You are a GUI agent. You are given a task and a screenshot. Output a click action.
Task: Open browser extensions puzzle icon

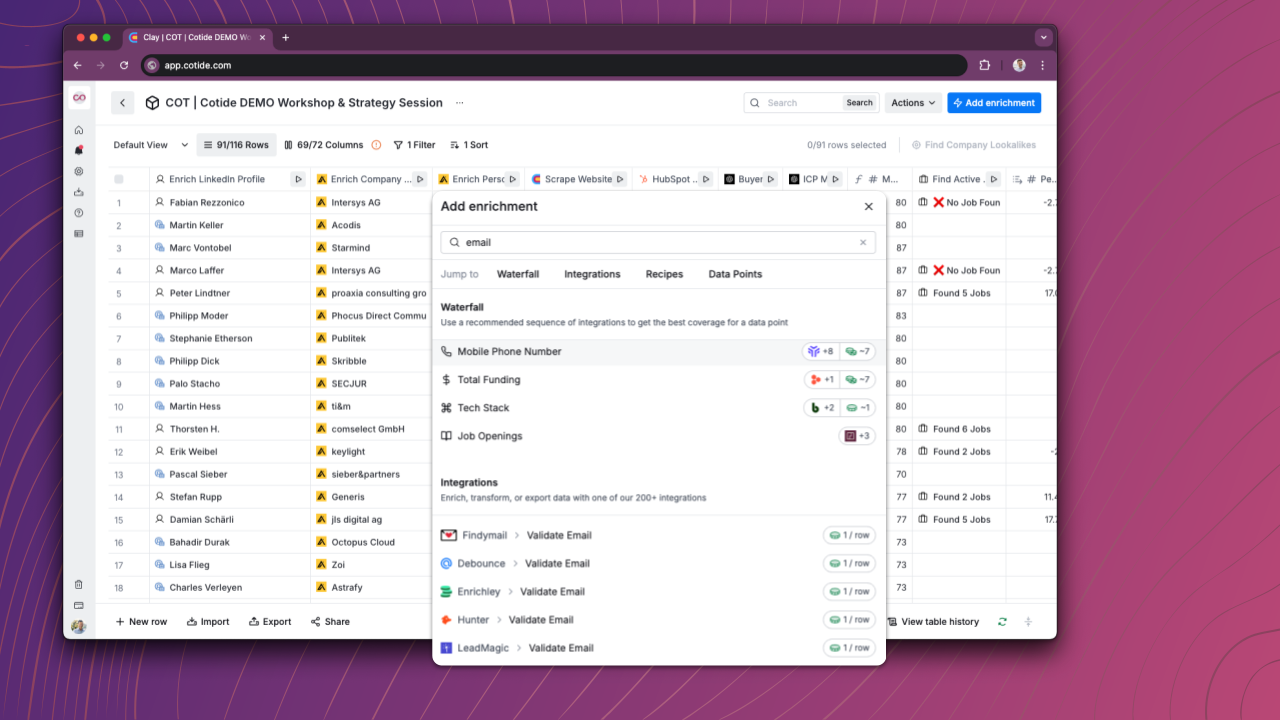[985, 65]
